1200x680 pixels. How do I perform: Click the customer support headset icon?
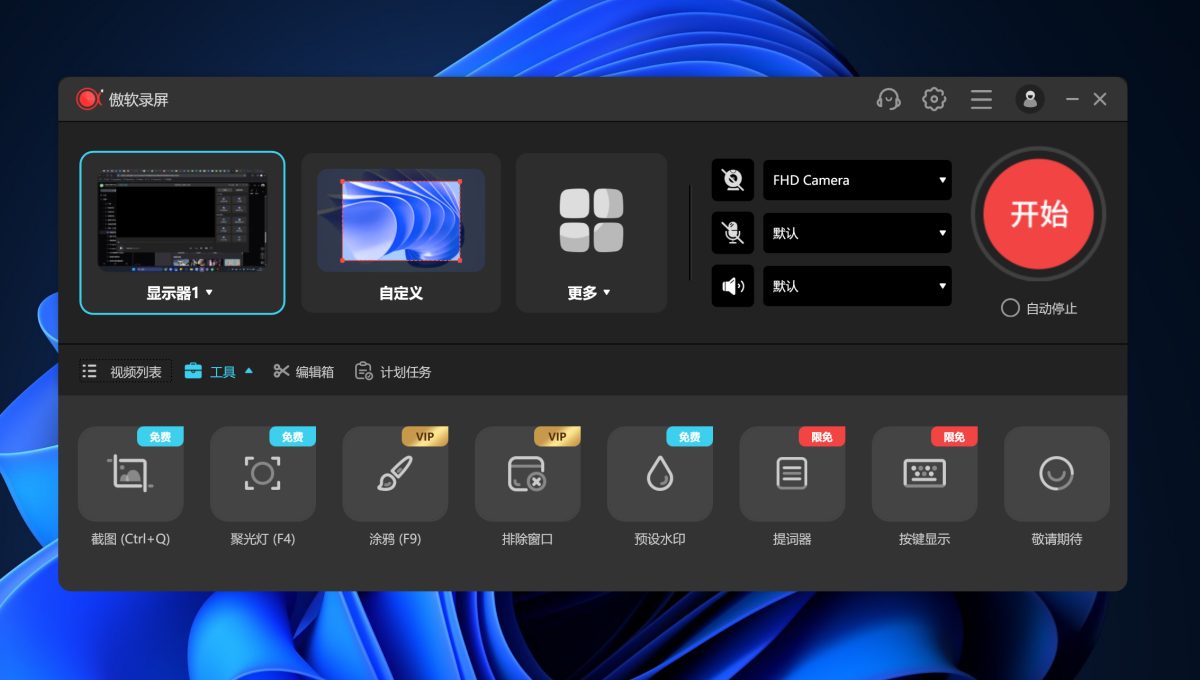point(888,99)
